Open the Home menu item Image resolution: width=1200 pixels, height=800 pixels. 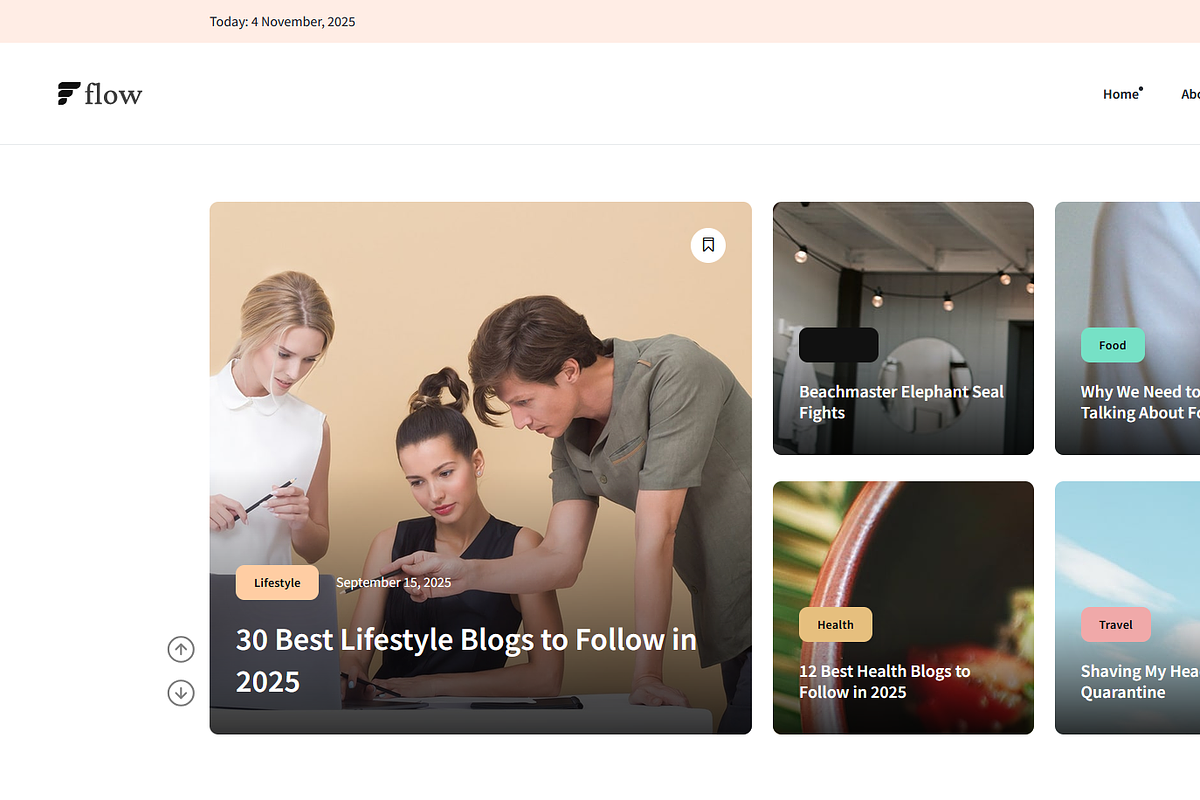(1121, 94)
